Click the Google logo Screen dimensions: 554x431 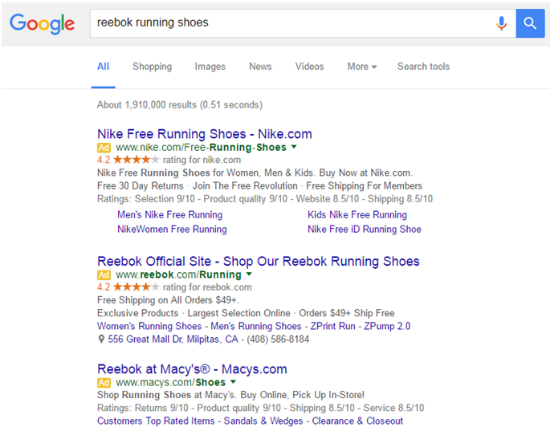(x=42, y=24)
